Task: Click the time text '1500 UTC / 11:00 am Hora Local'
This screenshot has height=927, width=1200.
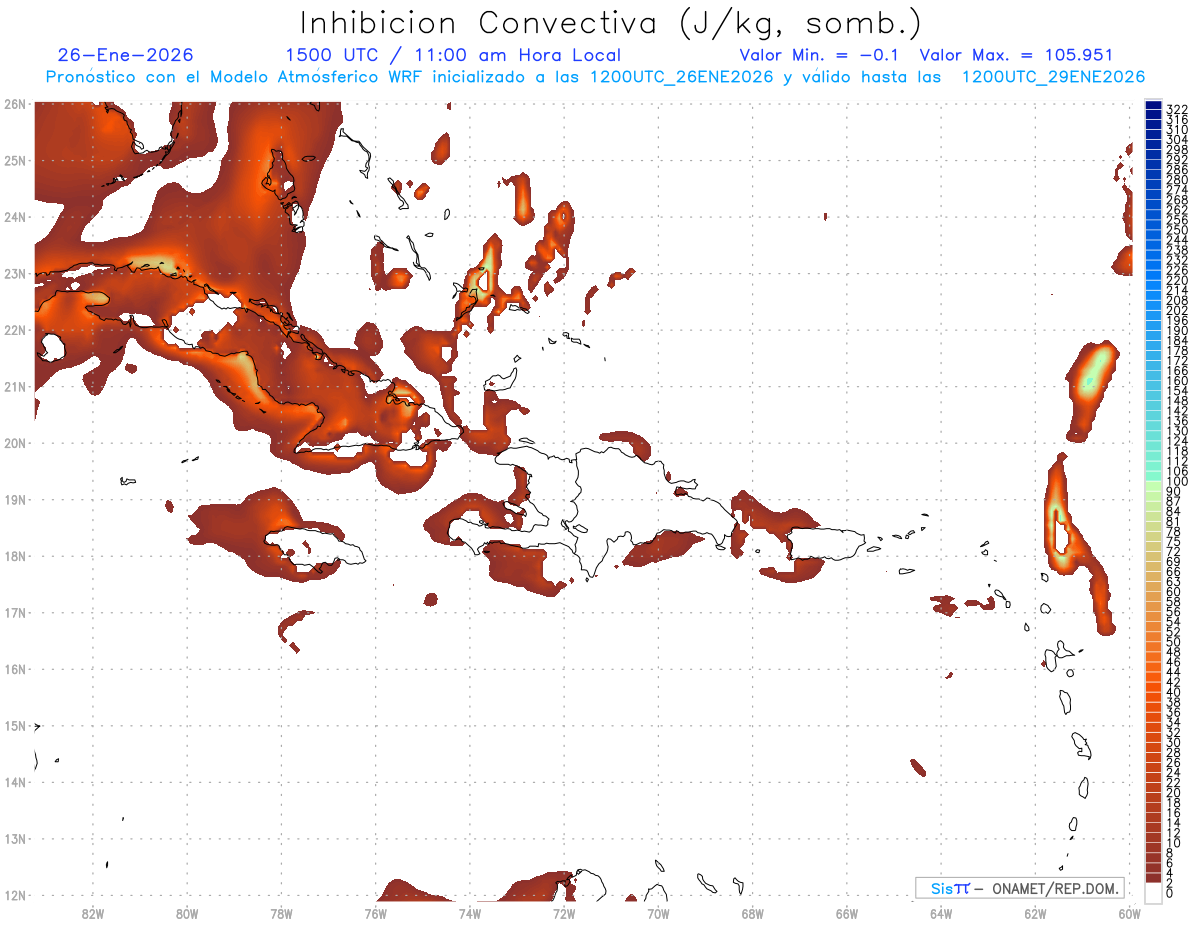Action: 453,56
